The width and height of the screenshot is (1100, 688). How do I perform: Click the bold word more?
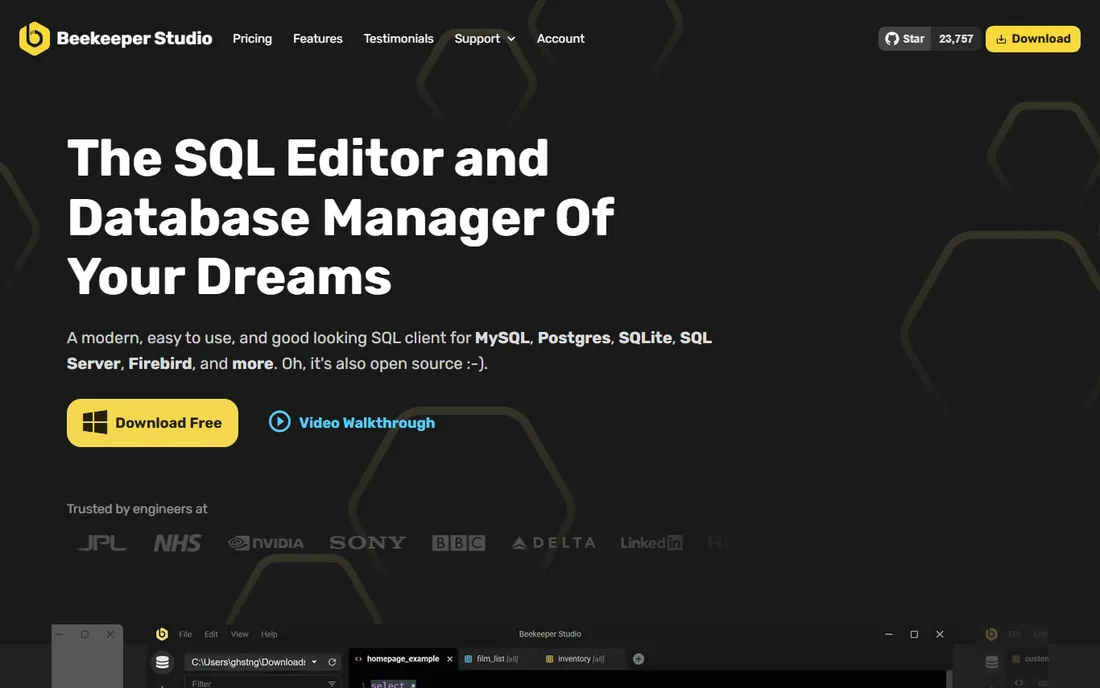click(x=253, y=364)
